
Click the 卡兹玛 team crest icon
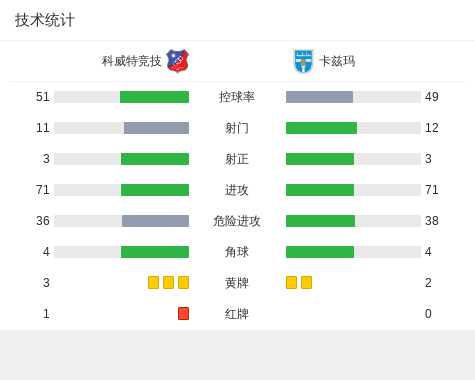(303, 61)
